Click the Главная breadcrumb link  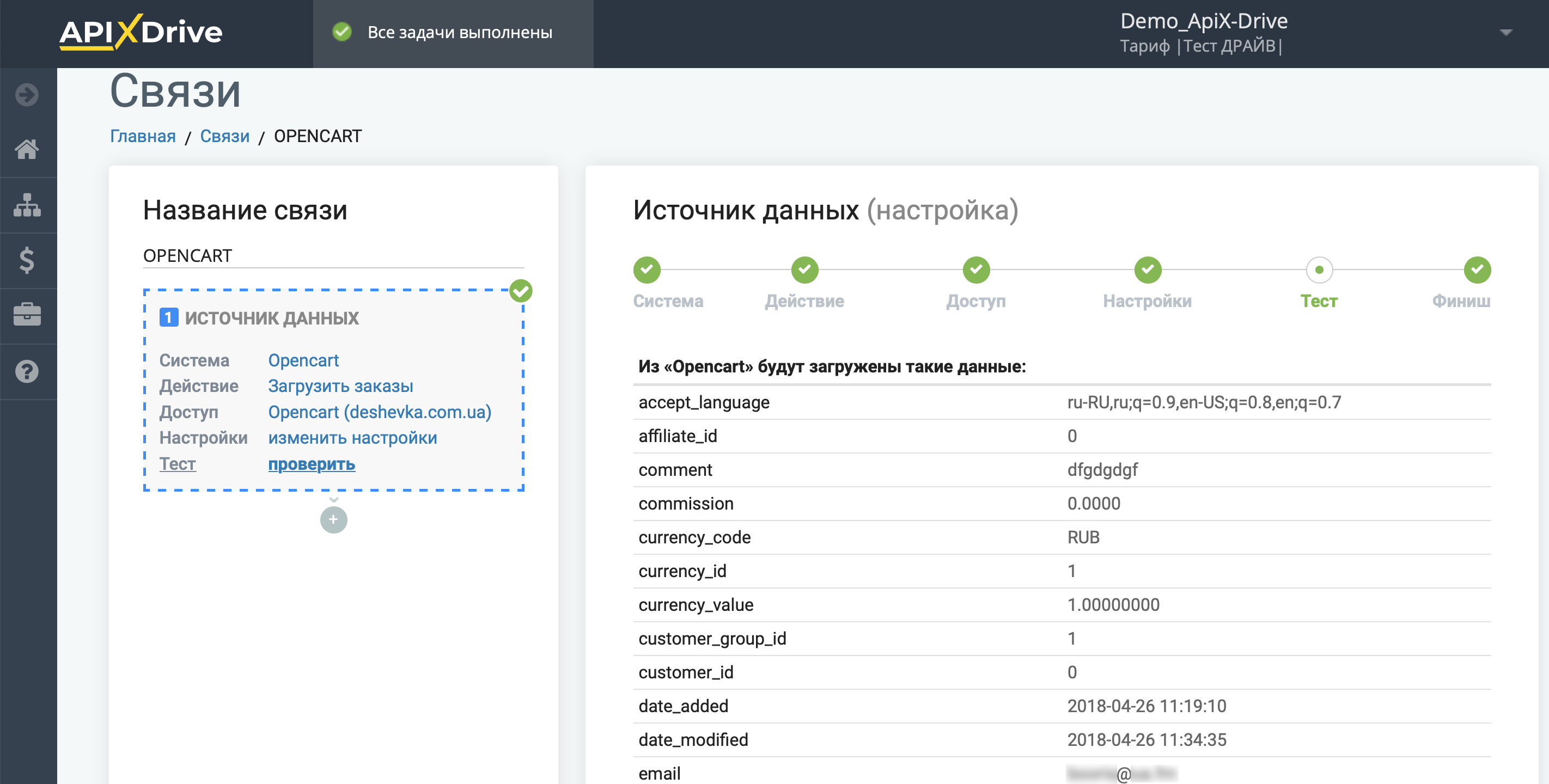click(143, 137)
